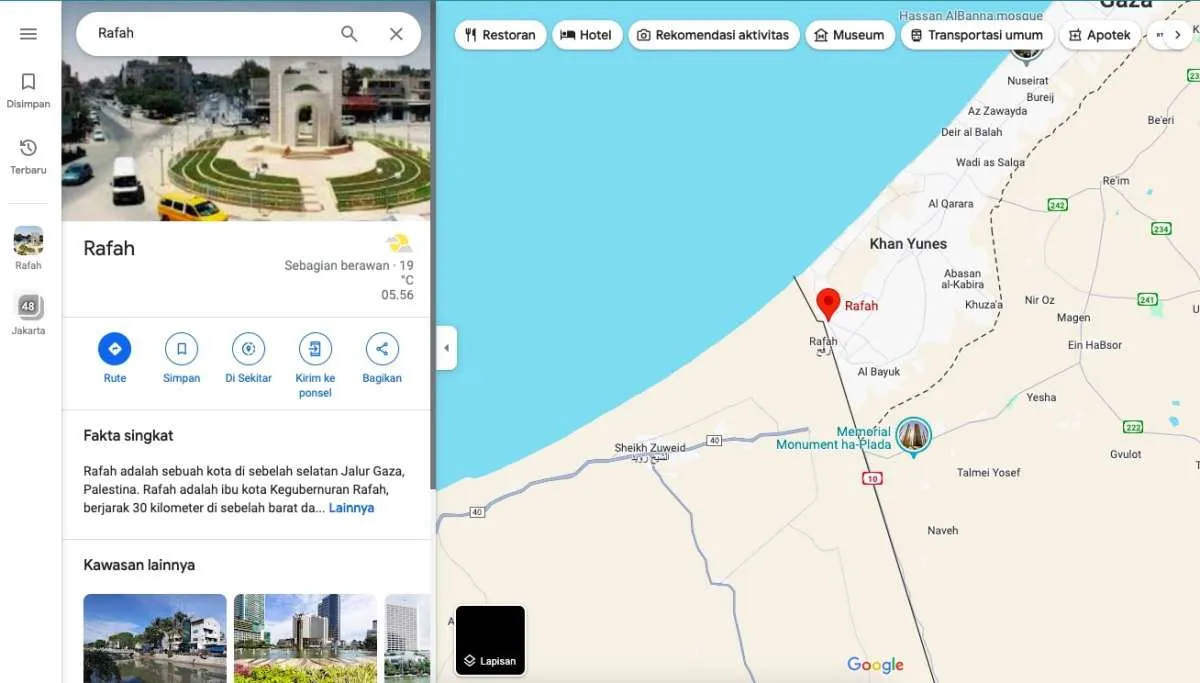The width and height of the screenshot is (1200, 683).
Task: Filter map for Restoran
Action: pyautogui.click(x=500, y=33)
